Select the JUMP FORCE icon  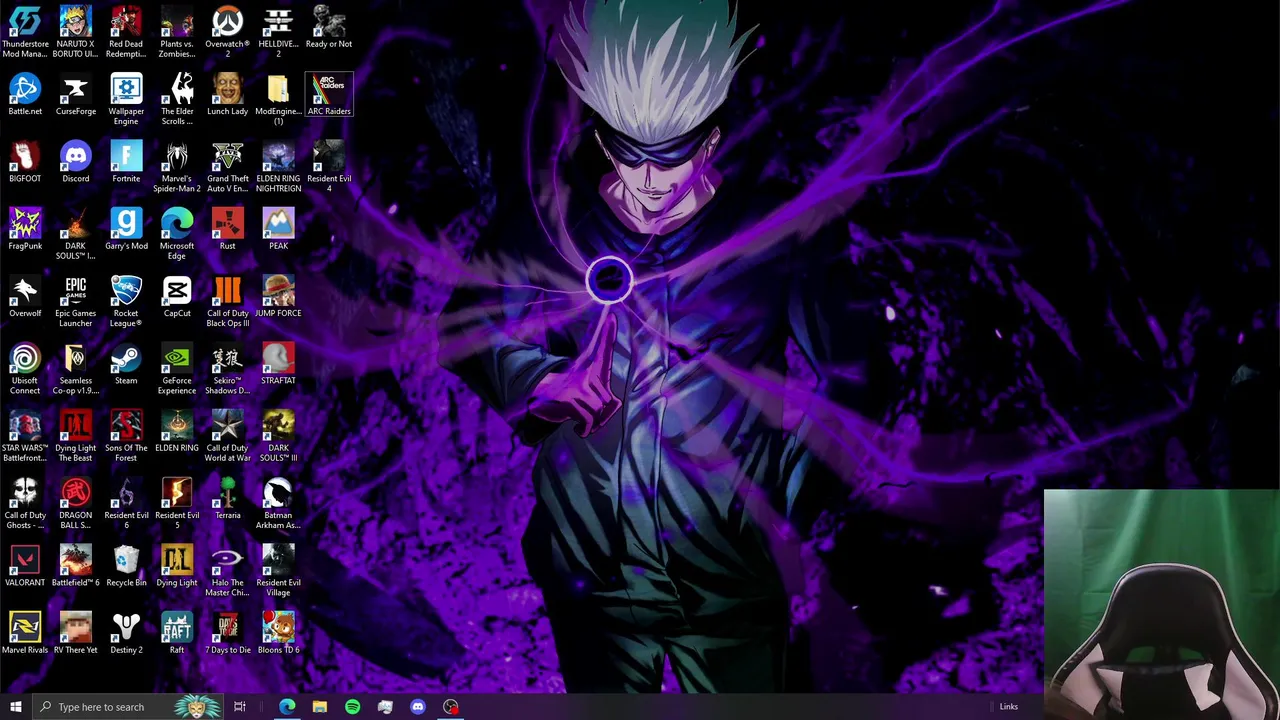click(278, 297)
